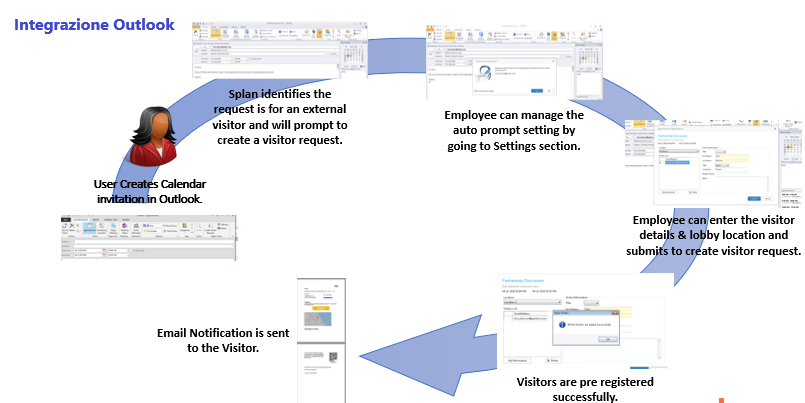
Task: Switch to the INSERT ribbon tab
Action: pos(96,220)
